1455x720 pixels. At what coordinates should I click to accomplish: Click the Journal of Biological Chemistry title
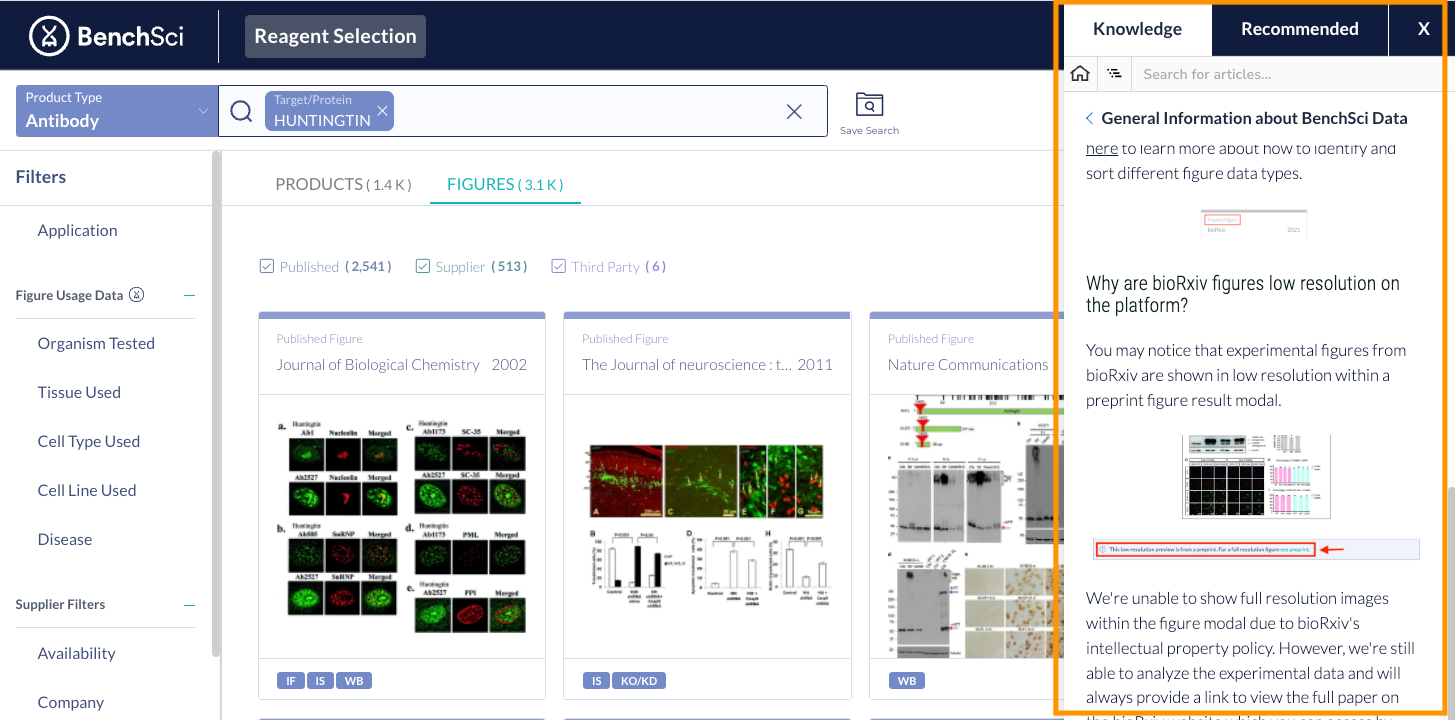378,365
